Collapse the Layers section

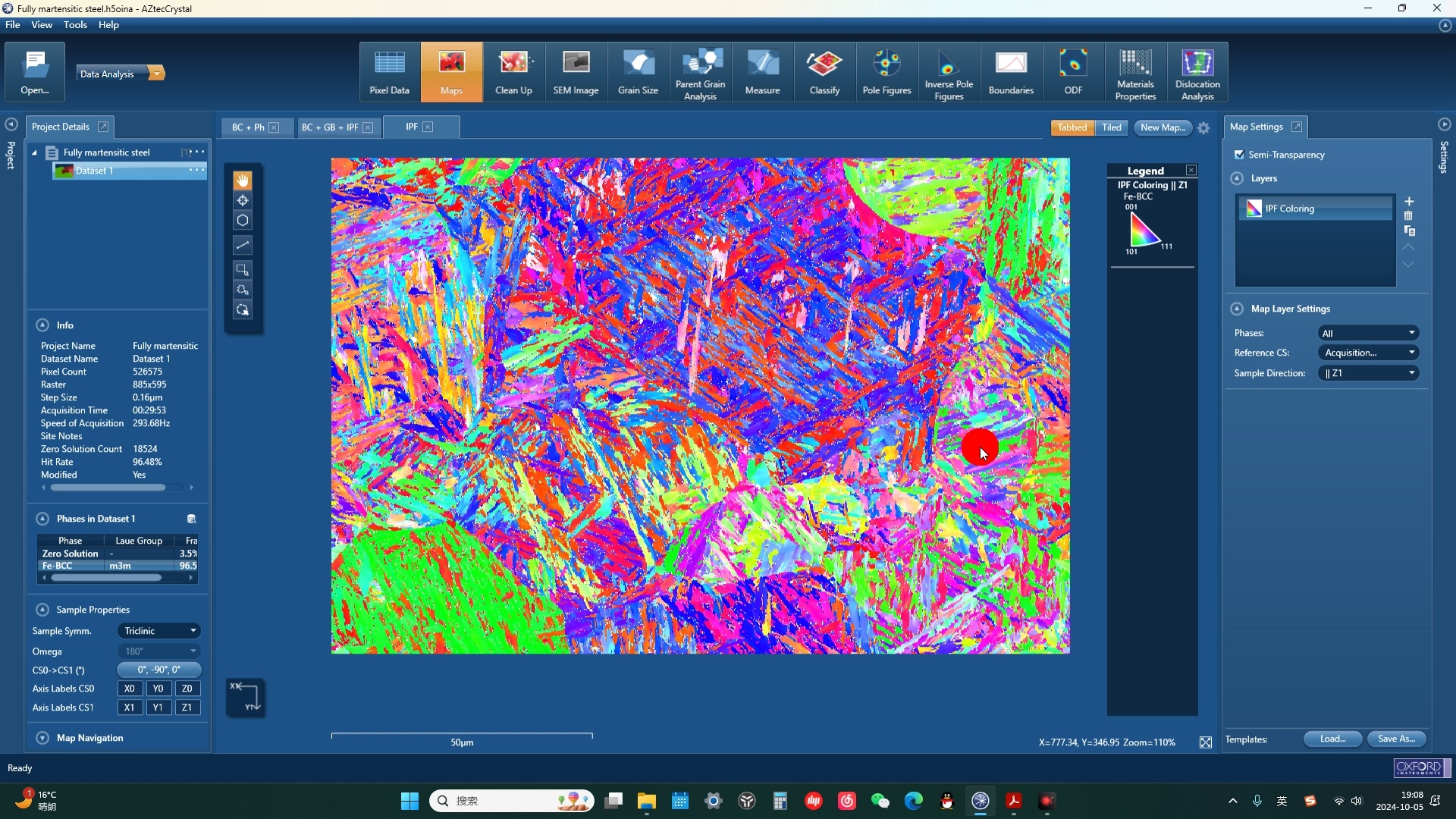1238,179
